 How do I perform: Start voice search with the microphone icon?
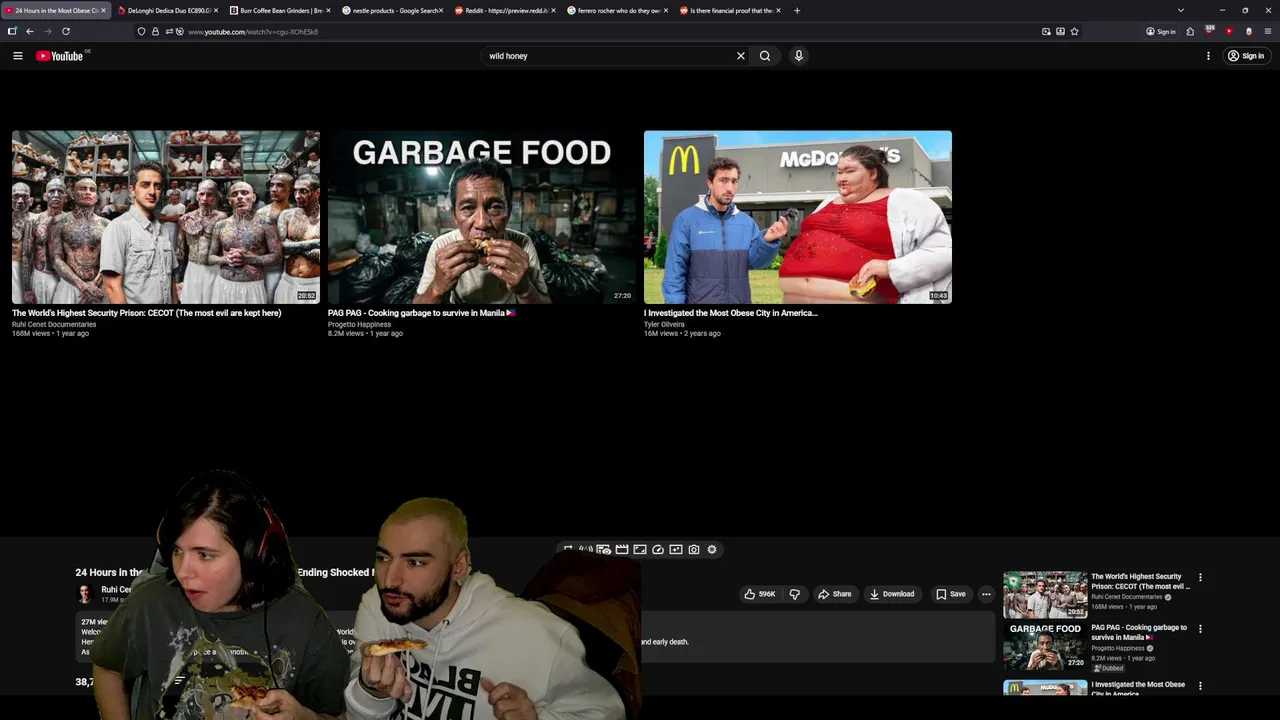(x=798, y=56)
